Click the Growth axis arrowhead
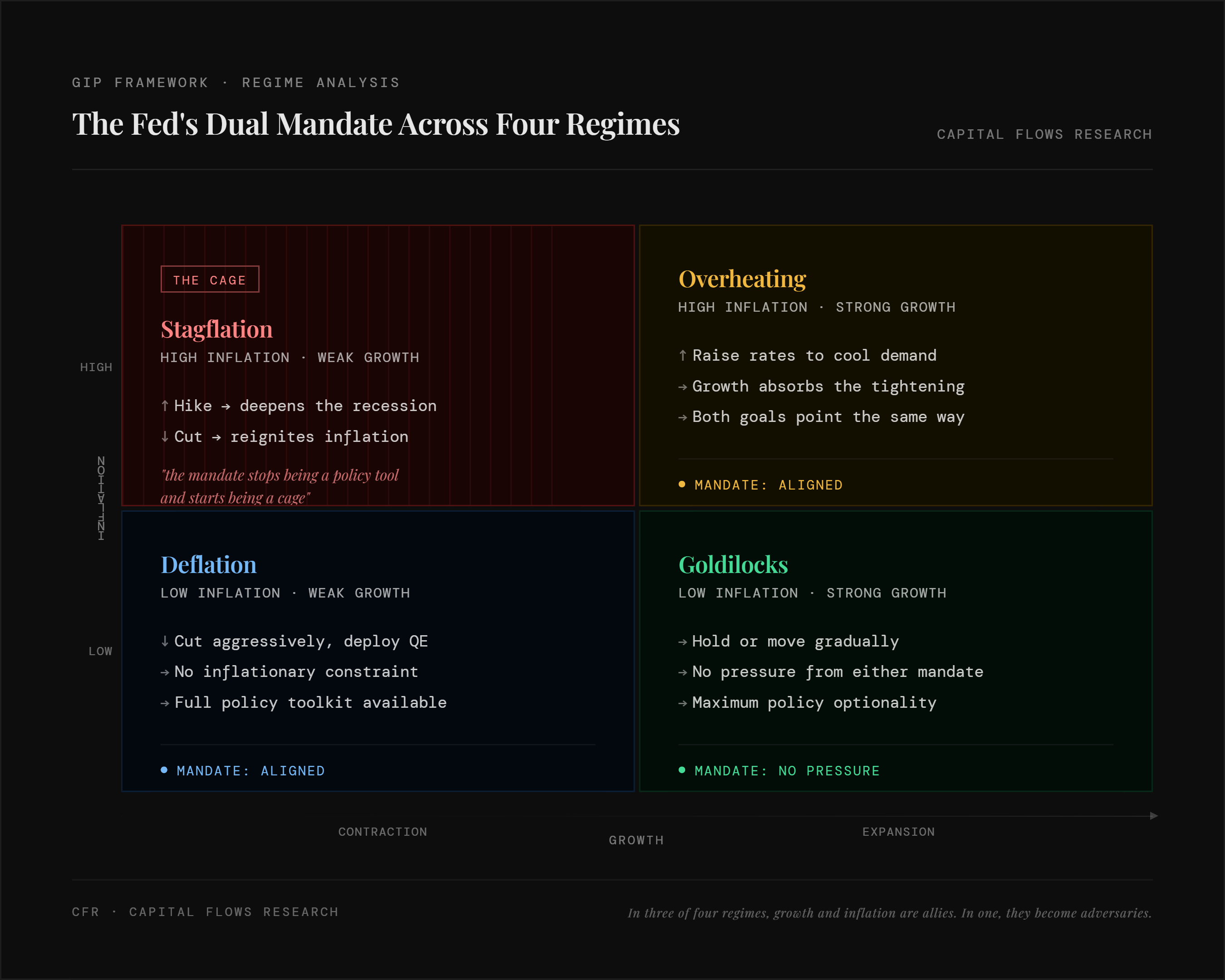This screenshot has width=1225, height=980. (1153, 816)
